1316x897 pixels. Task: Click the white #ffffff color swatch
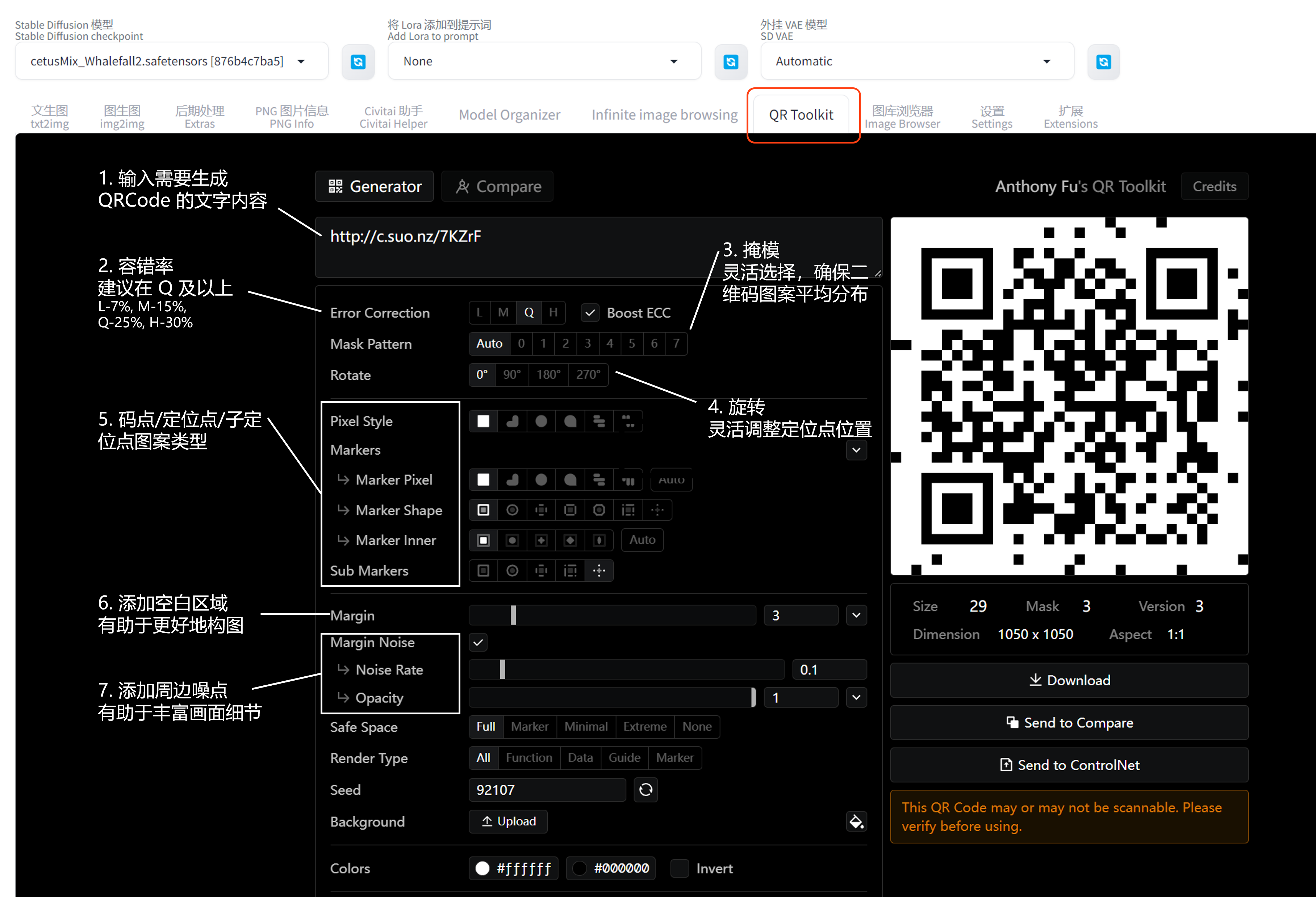tap(482, 868)
